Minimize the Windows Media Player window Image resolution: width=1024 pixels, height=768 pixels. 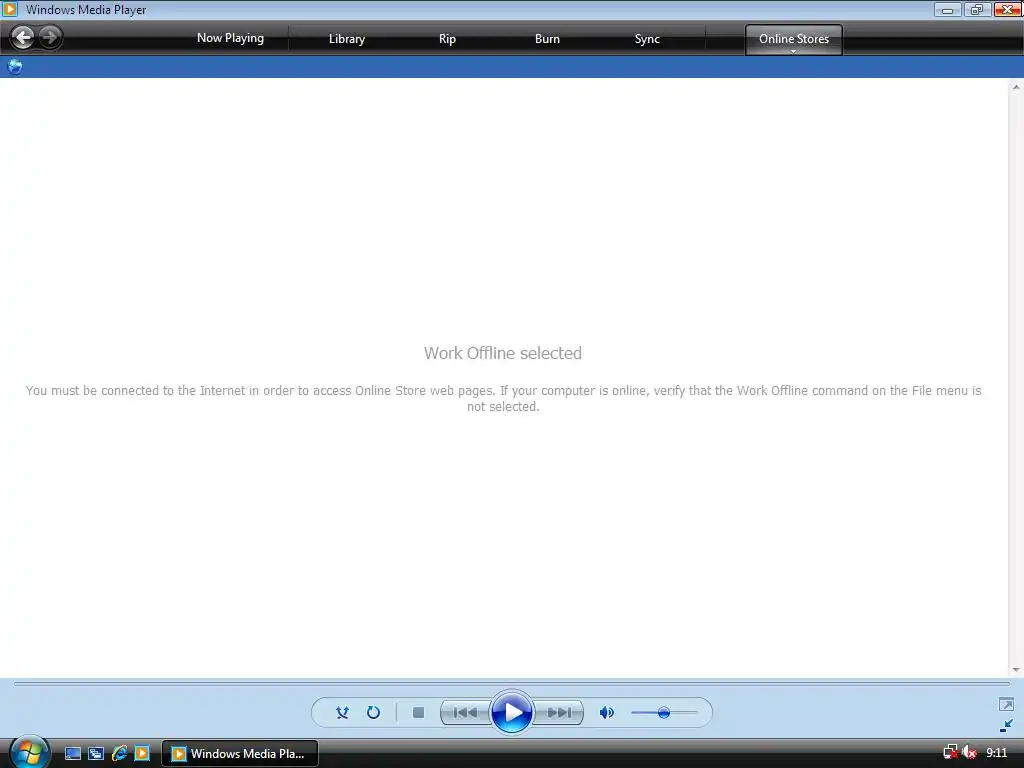click(x=947, y=10)
